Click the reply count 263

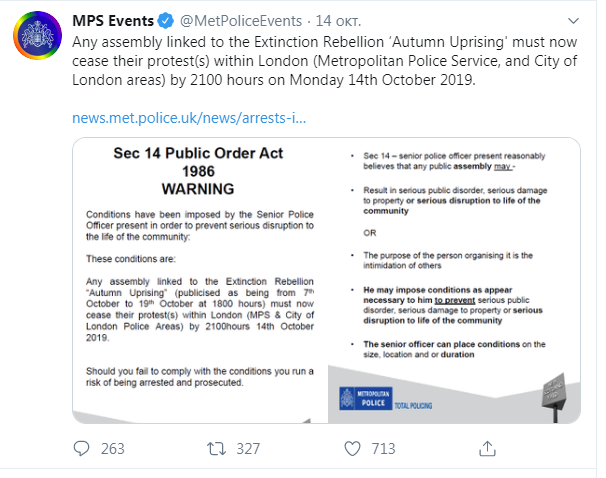coord(113,447)
